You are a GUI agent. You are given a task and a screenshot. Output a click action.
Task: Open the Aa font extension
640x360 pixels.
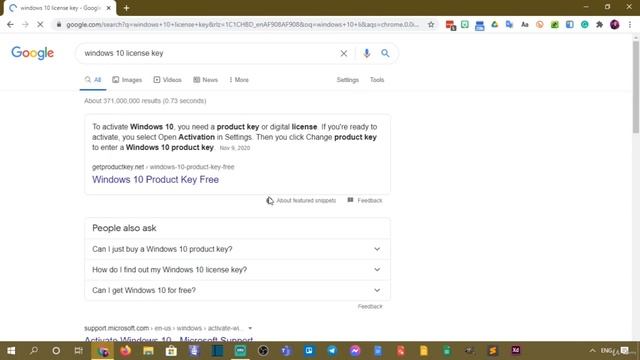524,24
